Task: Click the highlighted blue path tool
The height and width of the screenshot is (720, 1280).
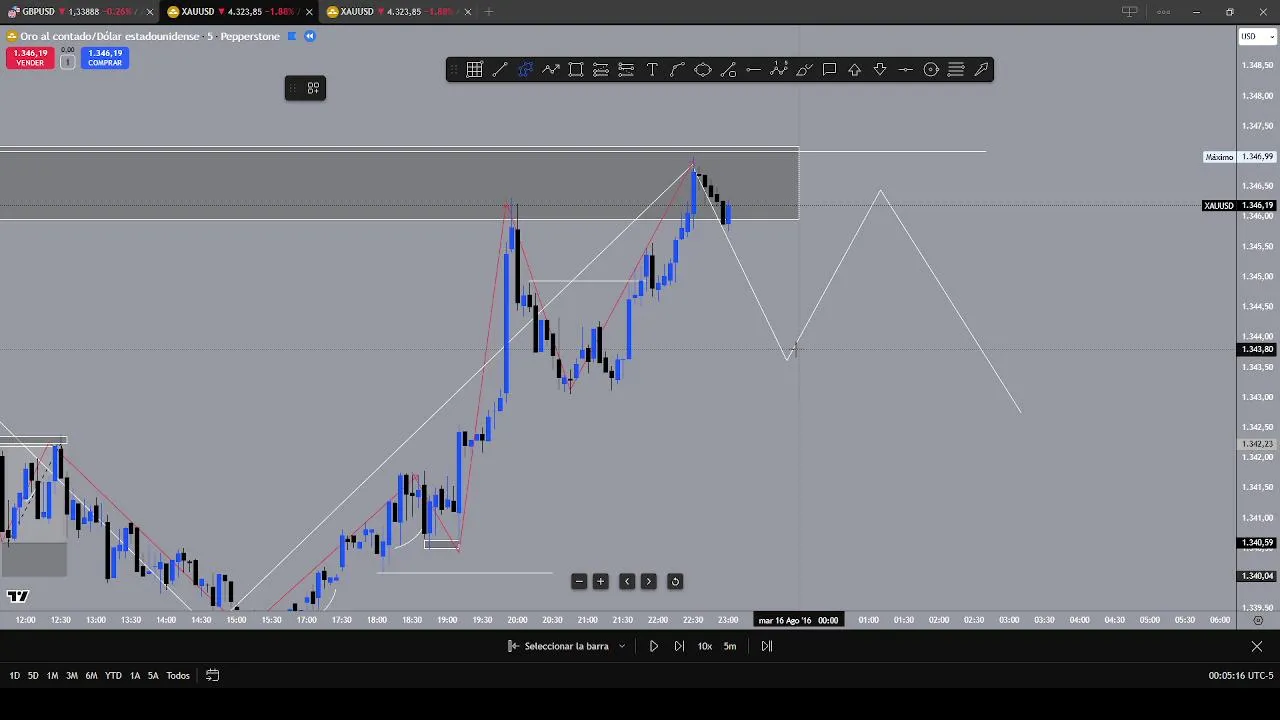Action: pyautogui.click(x=525, y=69)
